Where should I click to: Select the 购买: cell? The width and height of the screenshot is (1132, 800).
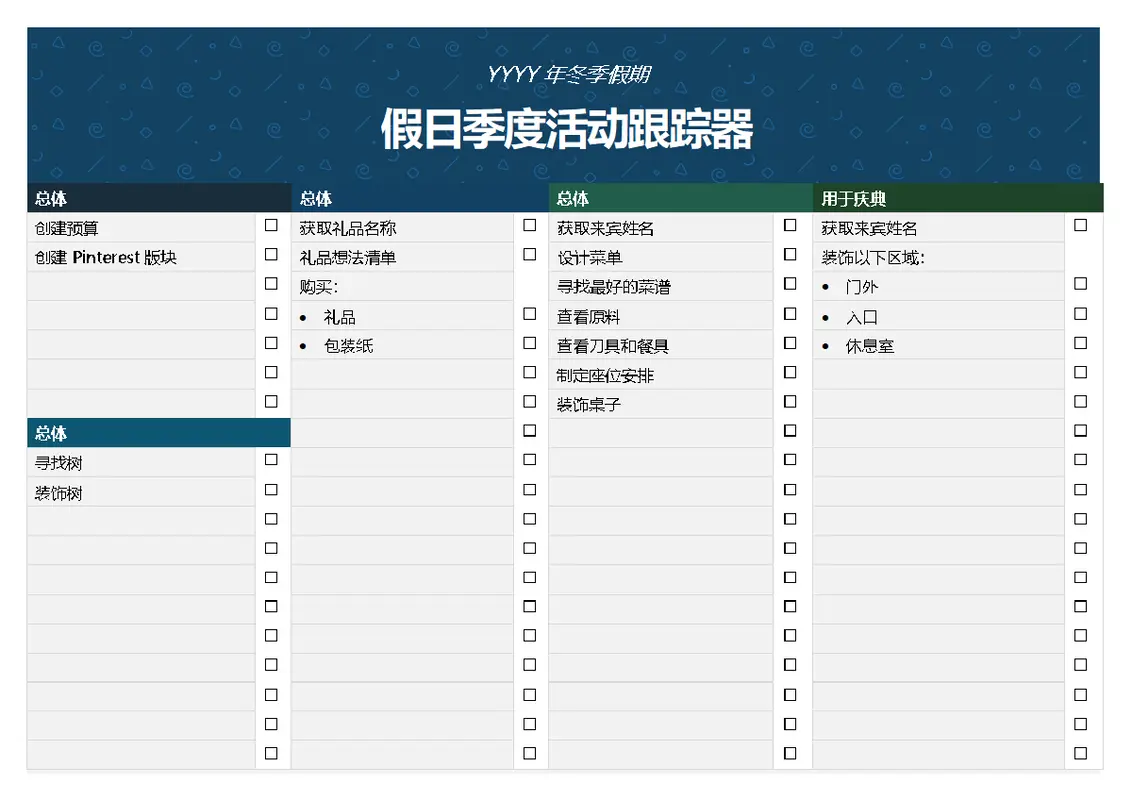(x=403, y=287)
